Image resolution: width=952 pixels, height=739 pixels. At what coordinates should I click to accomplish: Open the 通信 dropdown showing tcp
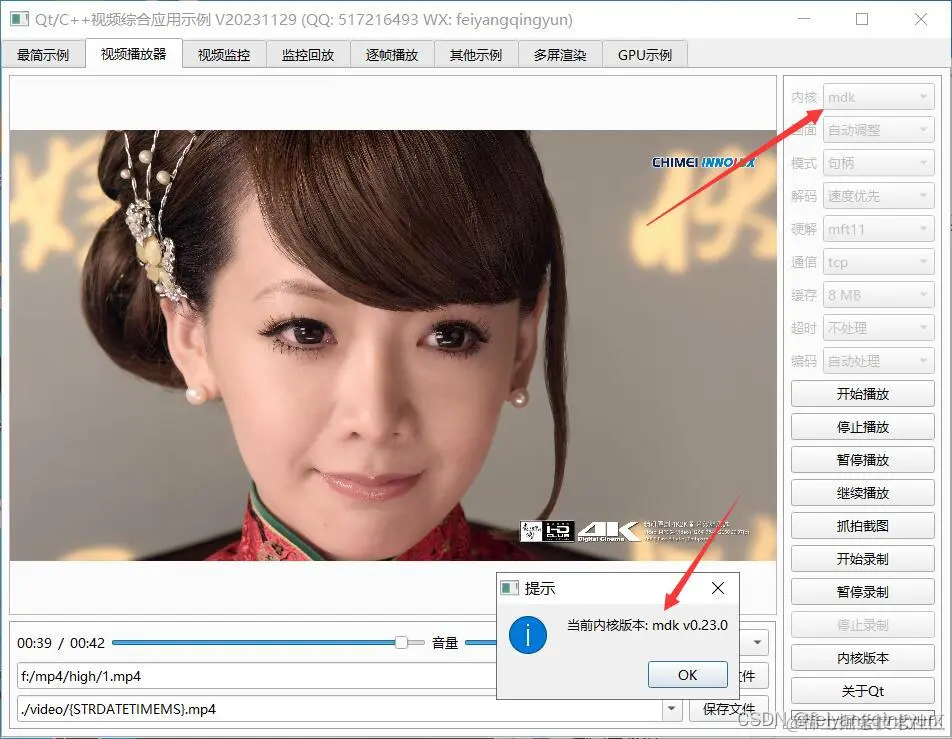(x=878, y=262)
